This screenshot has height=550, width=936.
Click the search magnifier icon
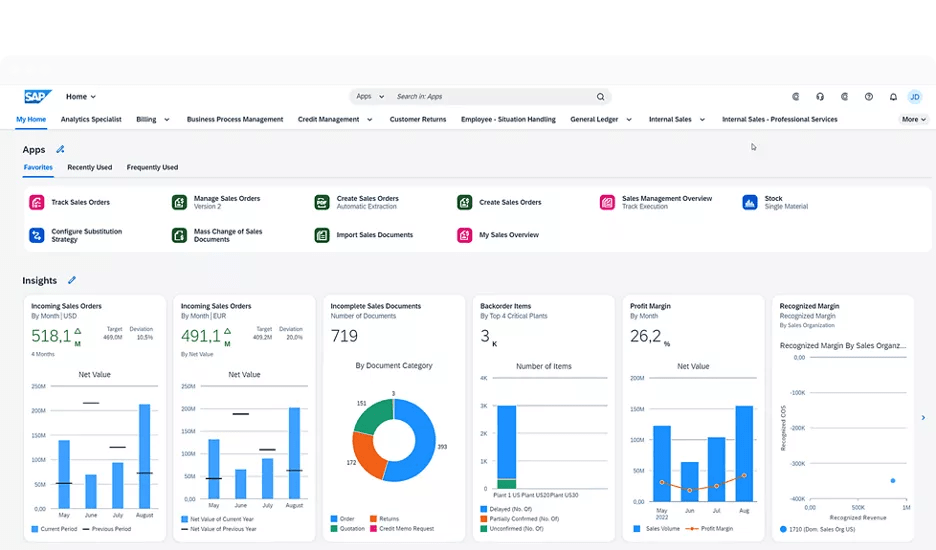tap(600, 97)
